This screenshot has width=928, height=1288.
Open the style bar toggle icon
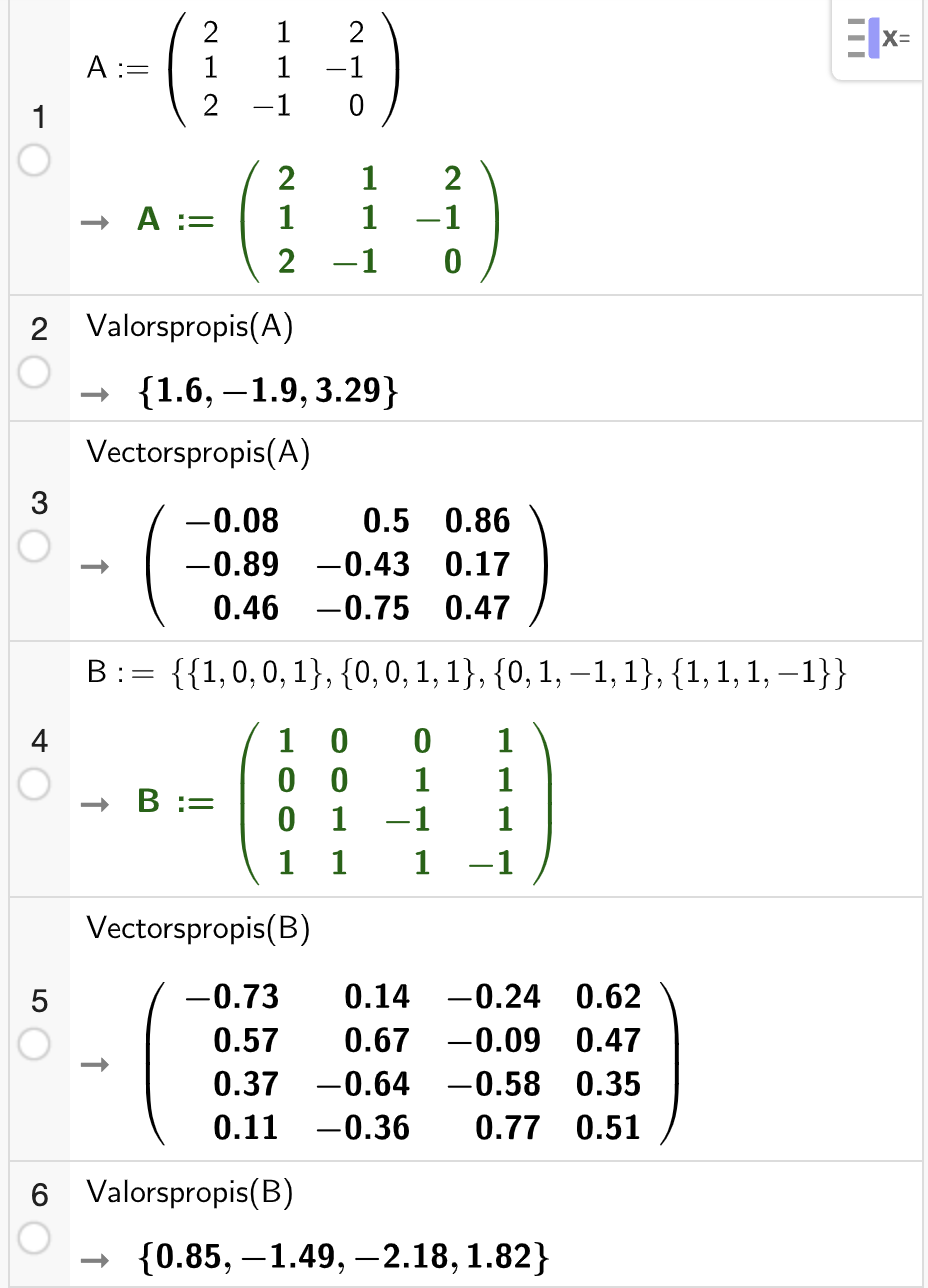point(878,40)
